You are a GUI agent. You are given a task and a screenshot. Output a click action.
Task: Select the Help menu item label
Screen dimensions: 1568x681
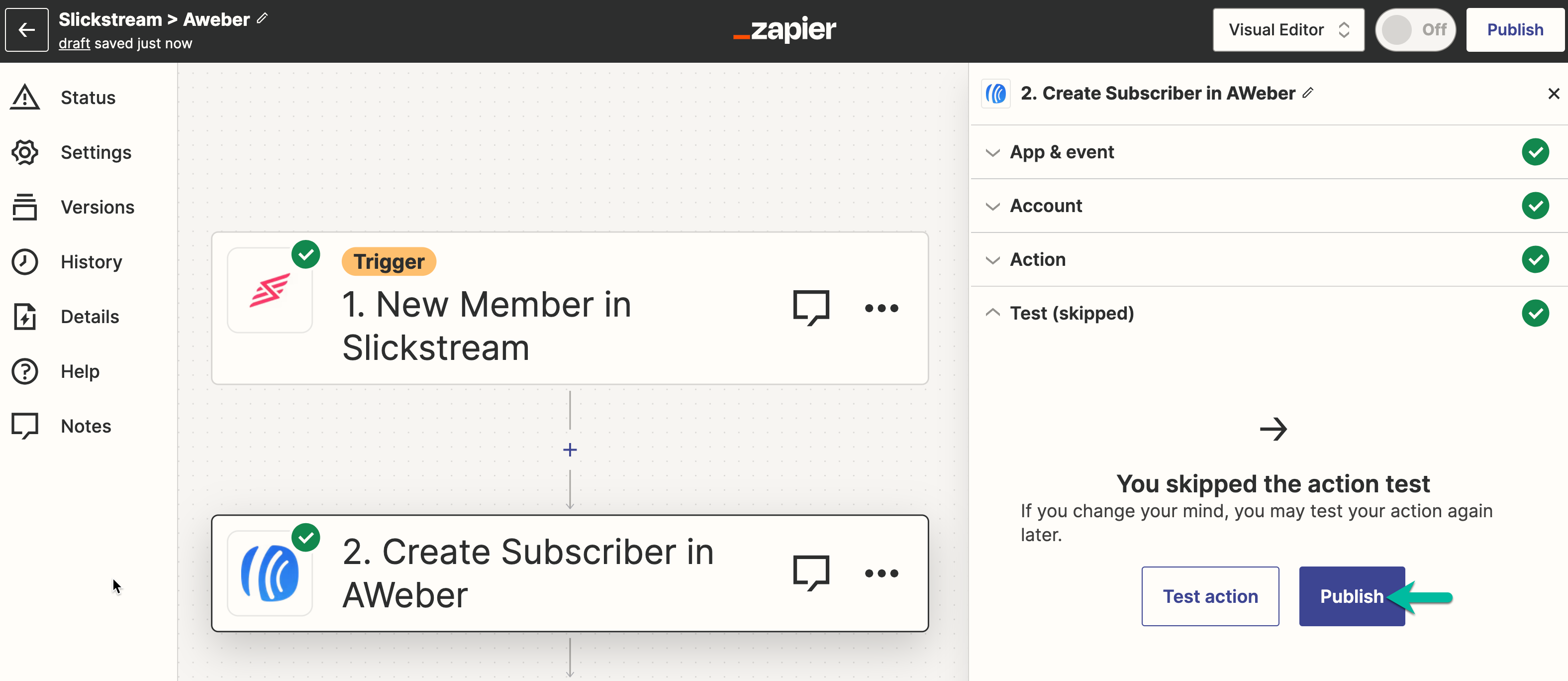[81, 371]
